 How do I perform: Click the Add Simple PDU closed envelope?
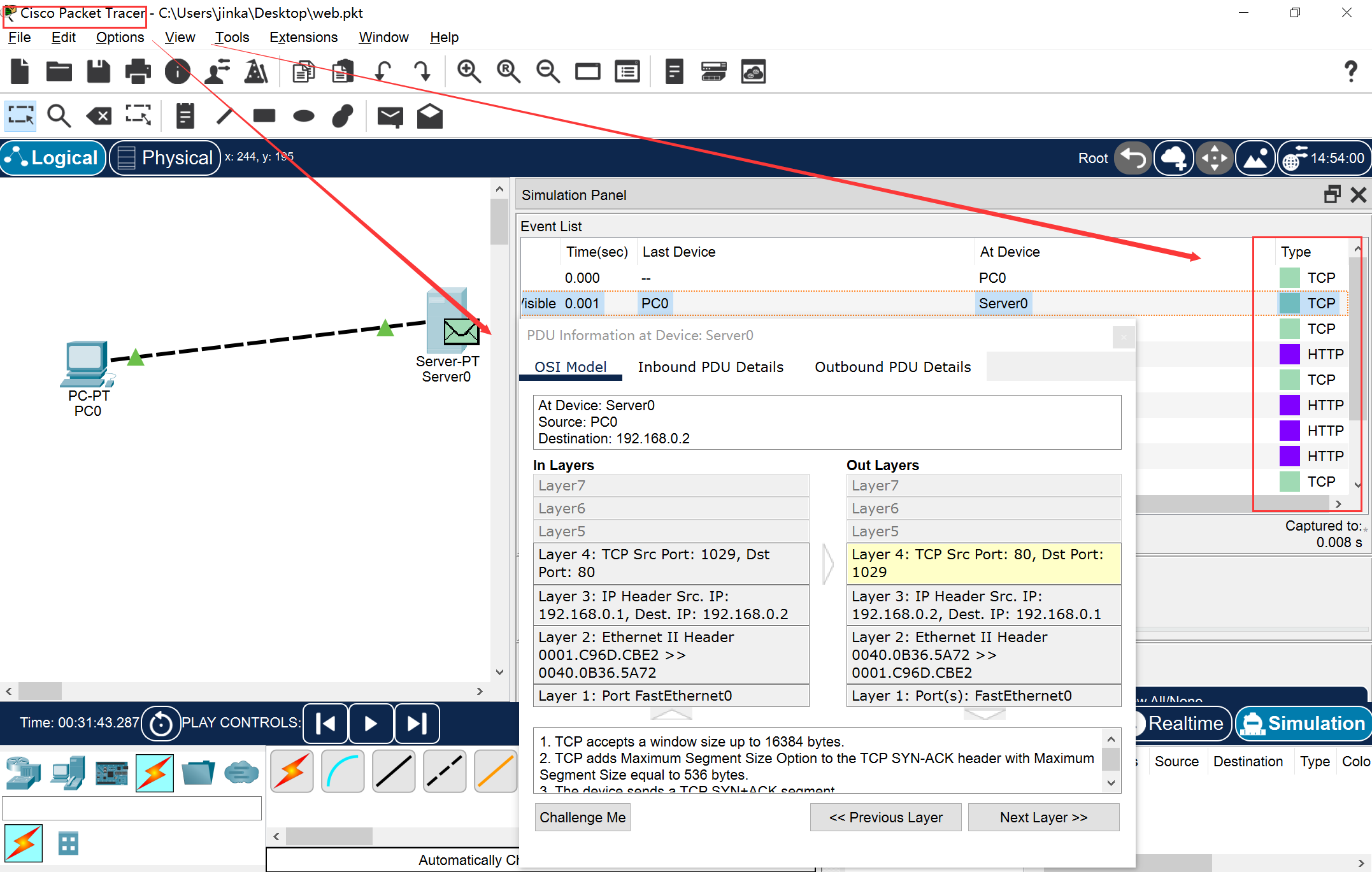[x=390, y=116]
